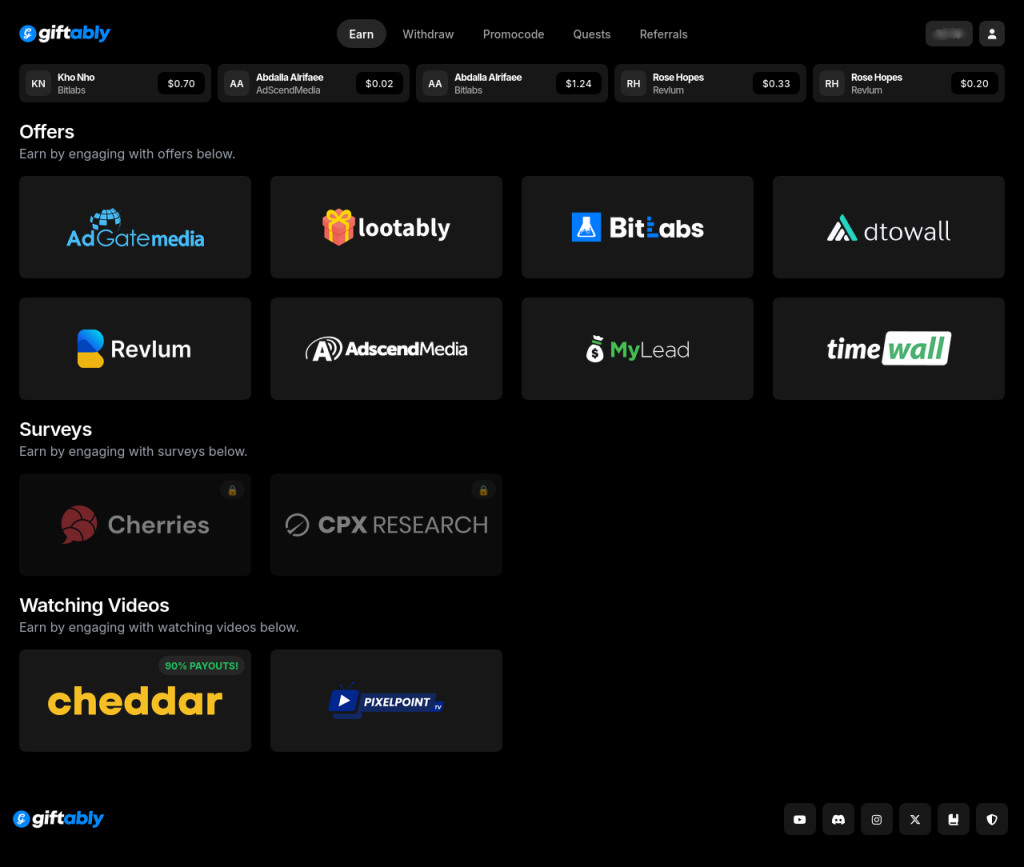Click Abdalla Alrifaee's $1.24 Bitlabs card
Viewport: 1024px width, 867px height.
[512, 84]
